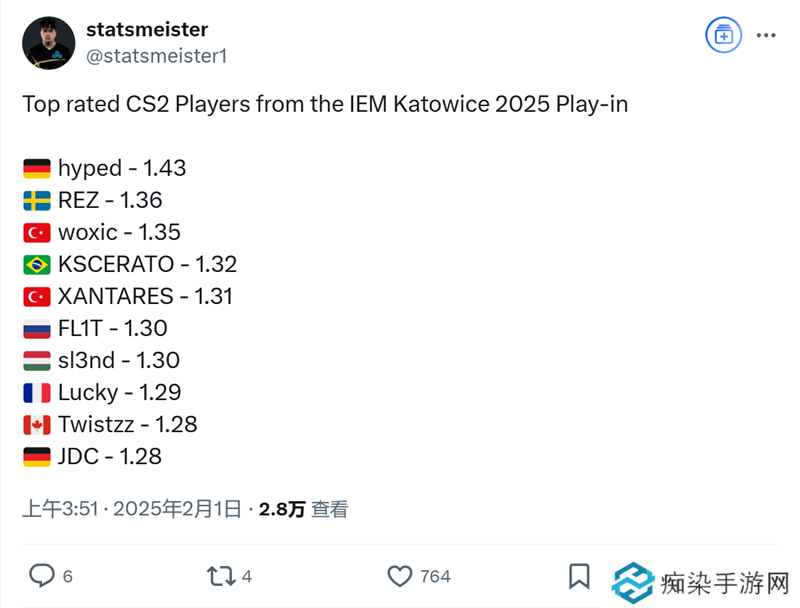Screen dimensions: 800x608
Task: Click the post title text line
Action: click(325, 104)
